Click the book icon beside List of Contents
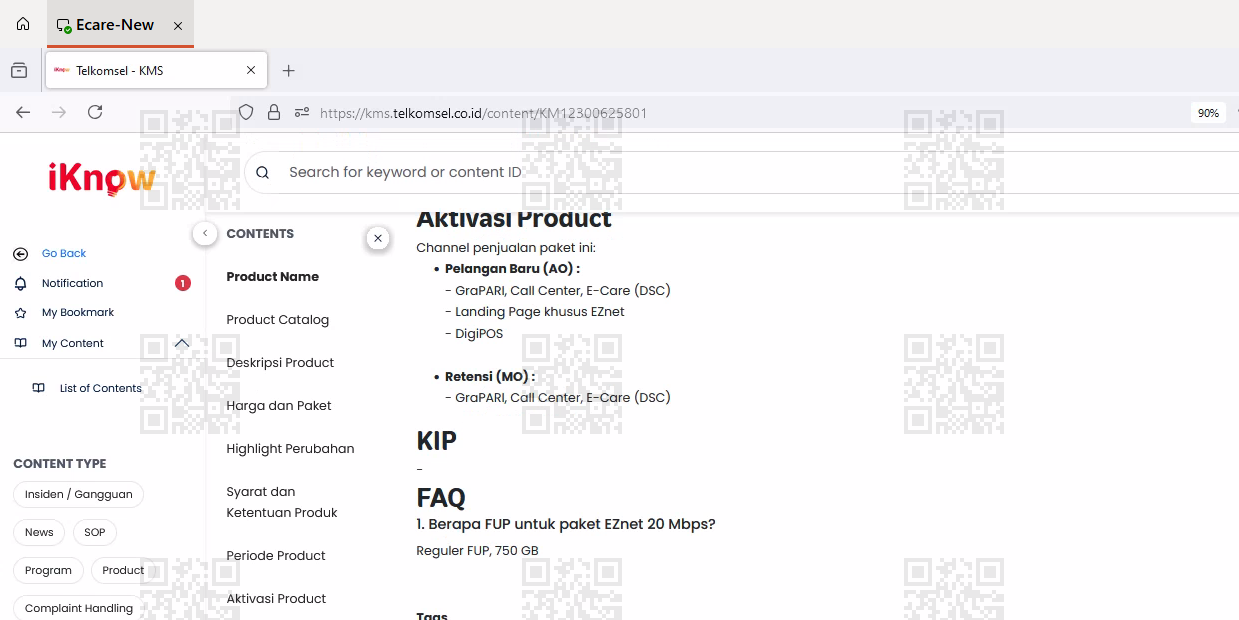 click(38, 388)
